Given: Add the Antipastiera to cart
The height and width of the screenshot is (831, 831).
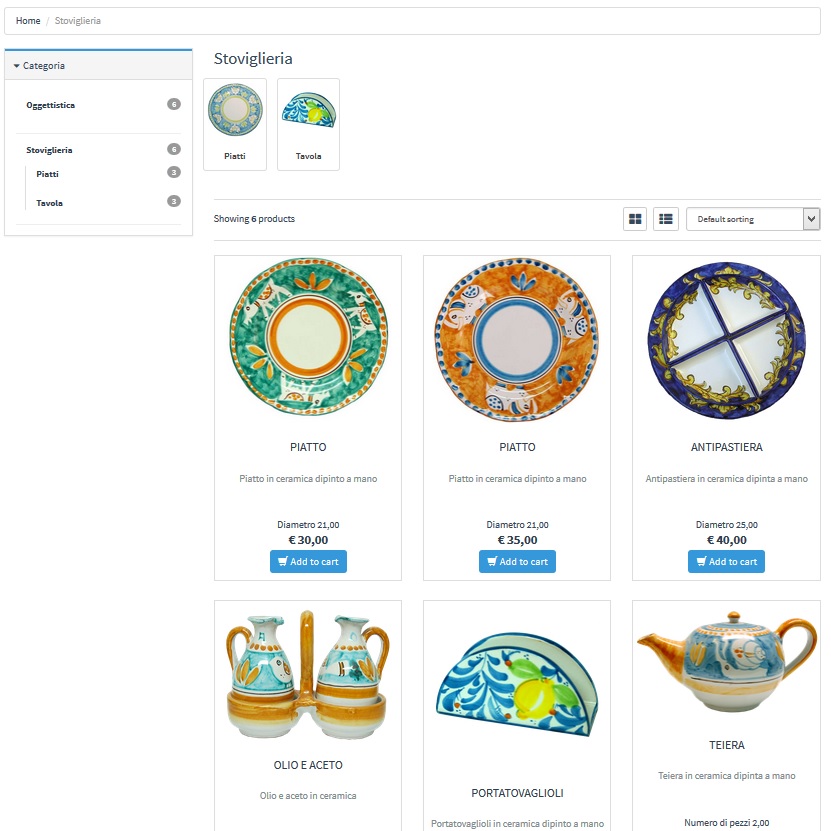Looking at the screenshot, I should (726, 562).
